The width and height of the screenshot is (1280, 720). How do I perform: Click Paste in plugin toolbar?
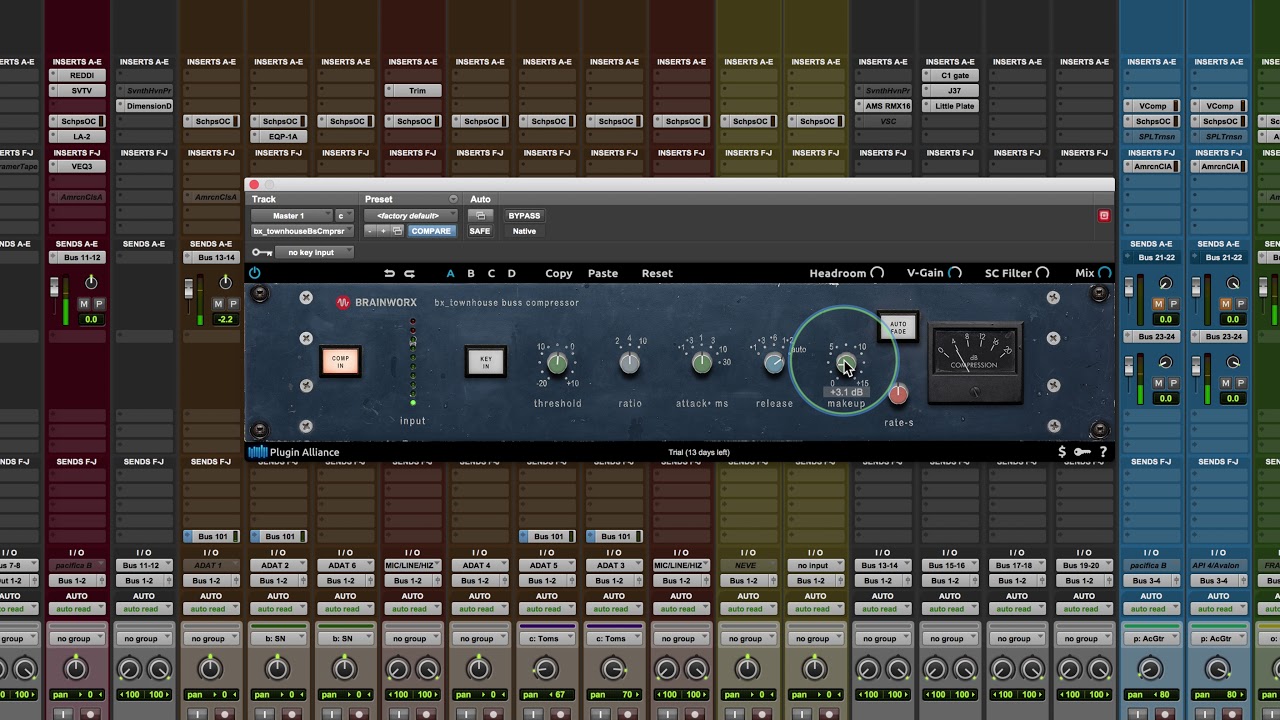(603, 273)
